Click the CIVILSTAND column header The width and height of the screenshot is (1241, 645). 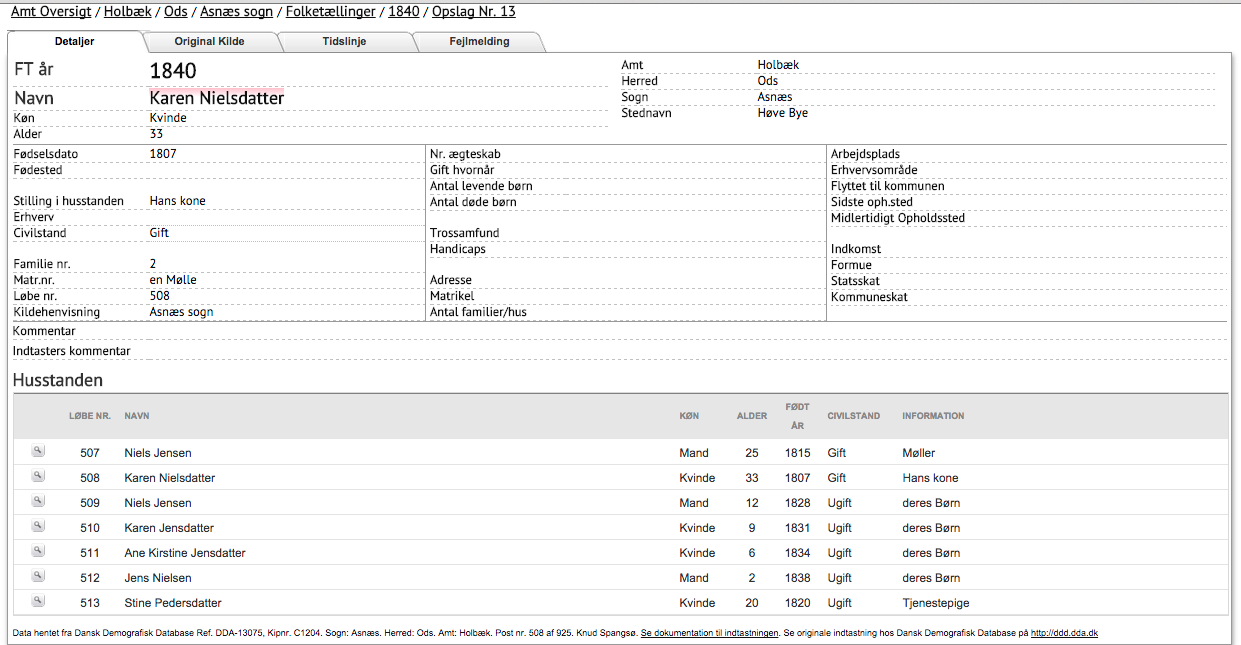[854, 416]
